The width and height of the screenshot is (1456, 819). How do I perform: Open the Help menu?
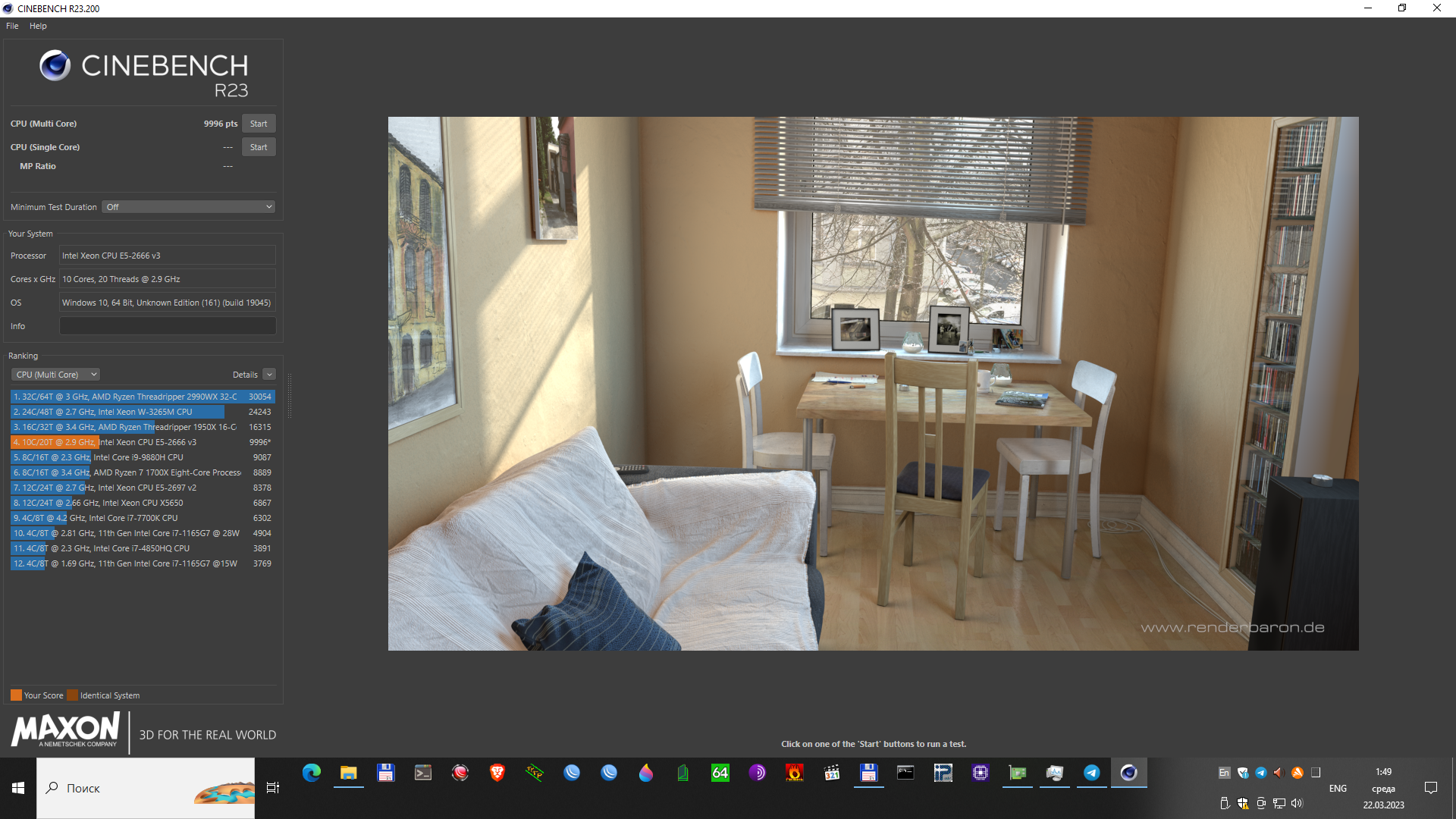click(x=38, y=26)
